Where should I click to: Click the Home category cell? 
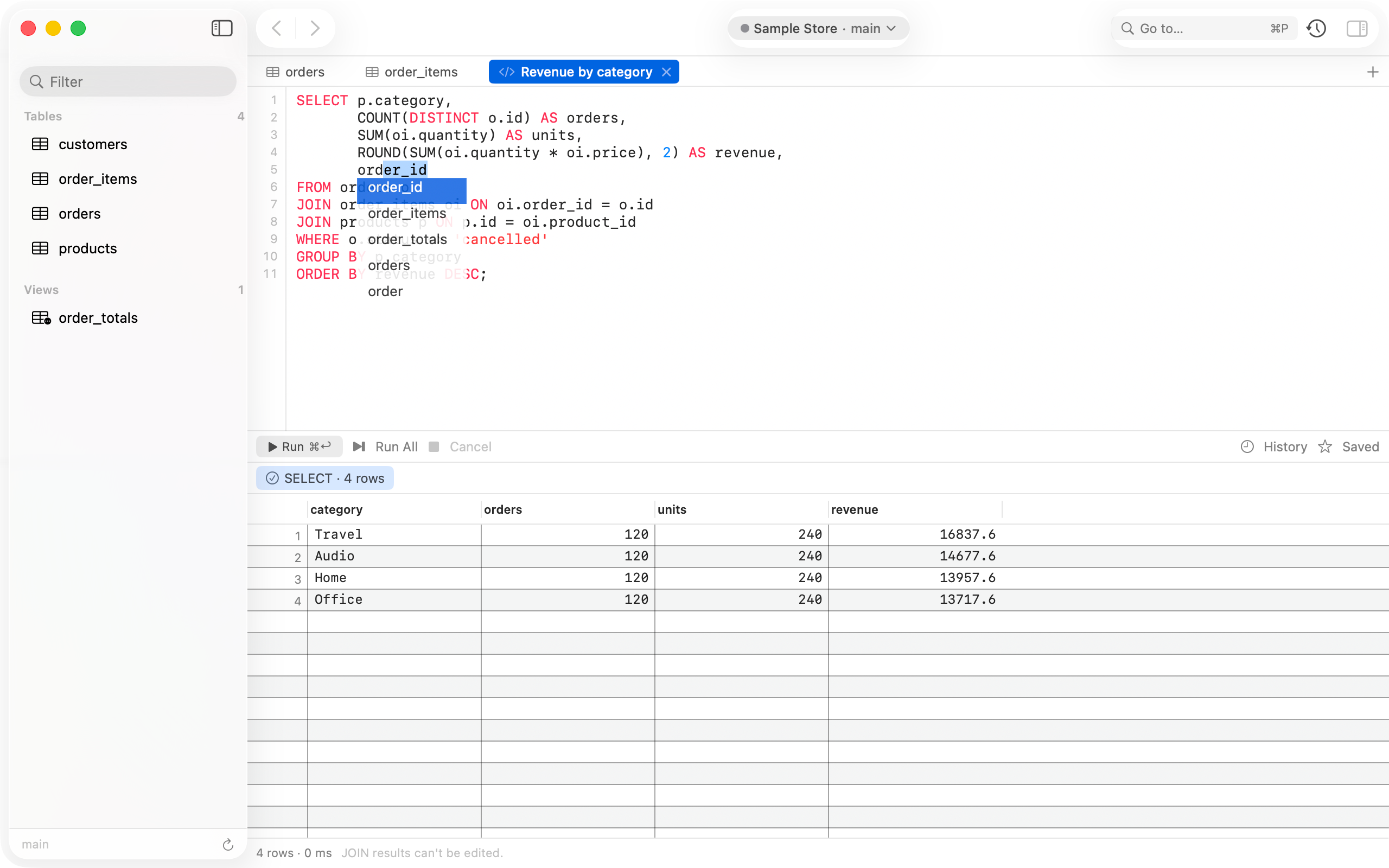point(394,578)
